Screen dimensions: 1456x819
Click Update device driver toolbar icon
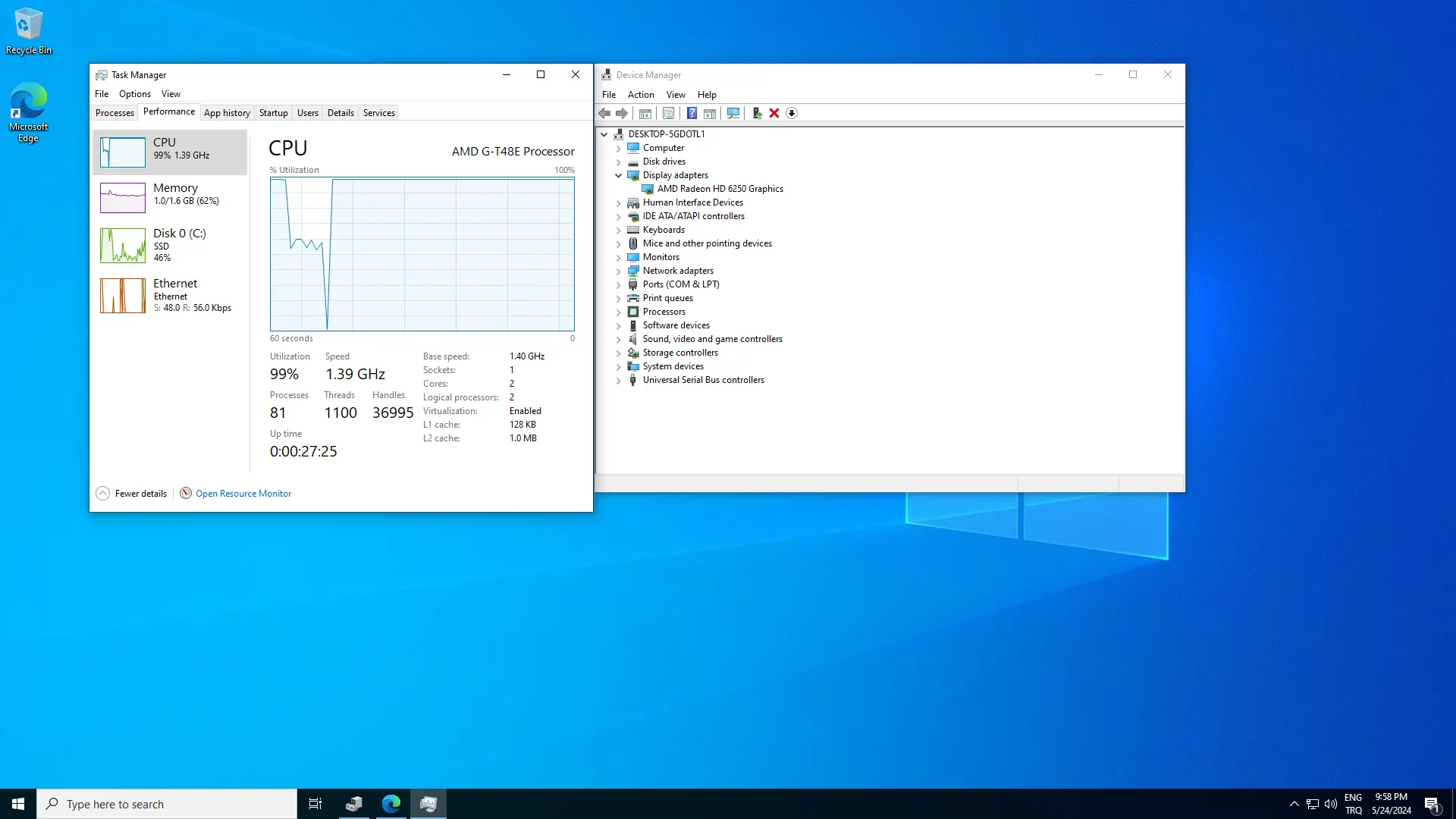pos(756,113)
